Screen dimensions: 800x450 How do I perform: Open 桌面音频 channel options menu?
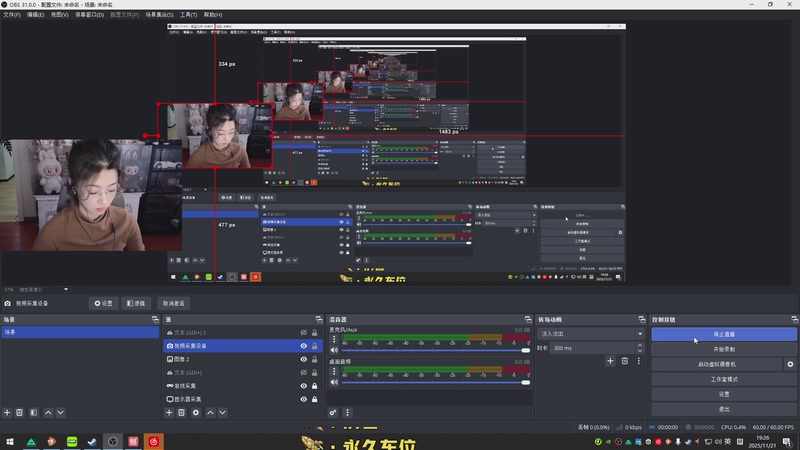334,371
